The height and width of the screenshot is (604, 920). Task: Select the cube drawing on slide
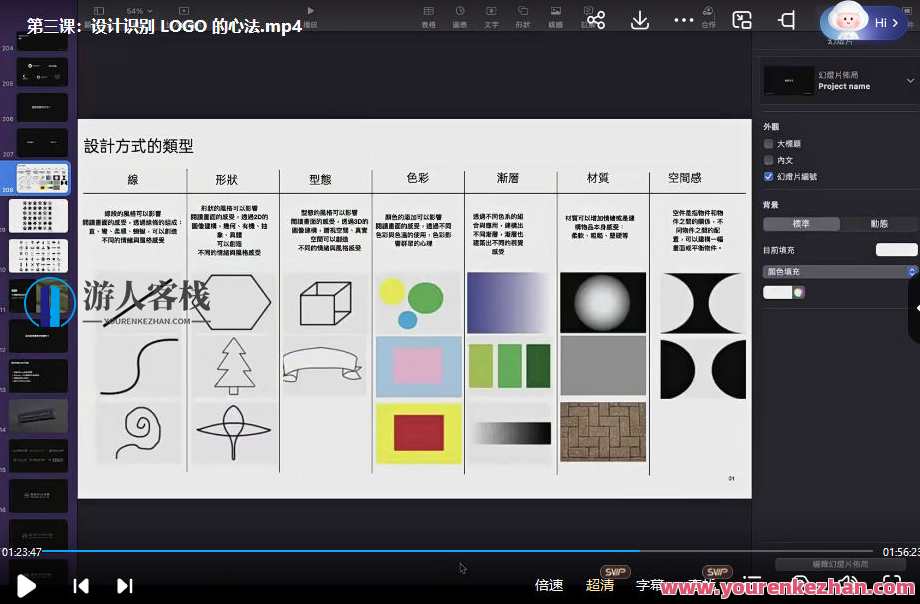tap(326, 303)
